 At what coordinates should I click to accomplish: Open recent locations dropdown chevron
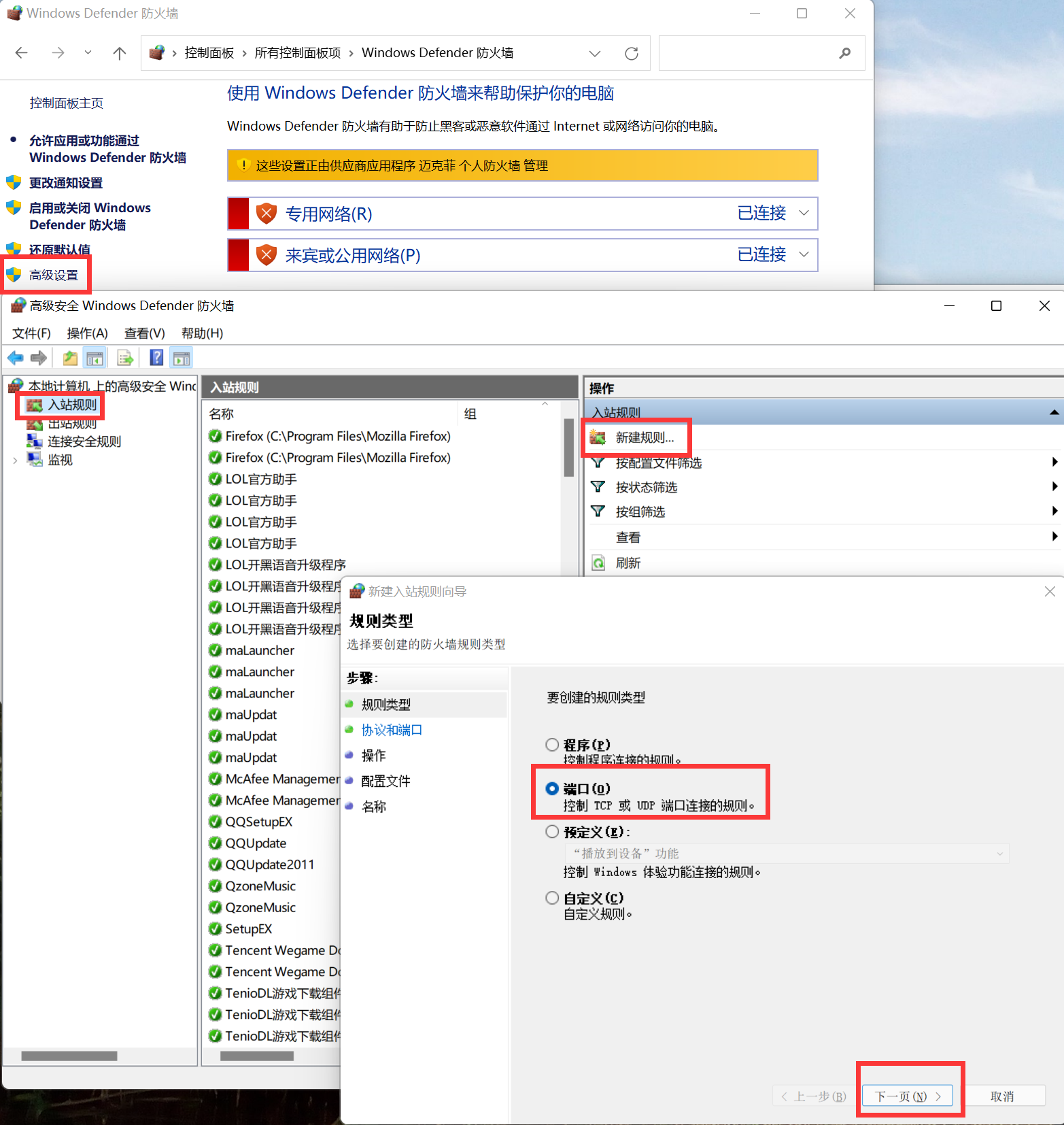88,52
